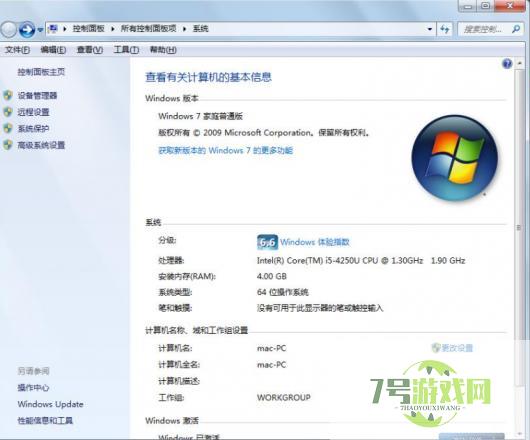Refresh the address bar view
This screenshot has height=440, width=530.
pyautogui.click(x=445, y=29)
